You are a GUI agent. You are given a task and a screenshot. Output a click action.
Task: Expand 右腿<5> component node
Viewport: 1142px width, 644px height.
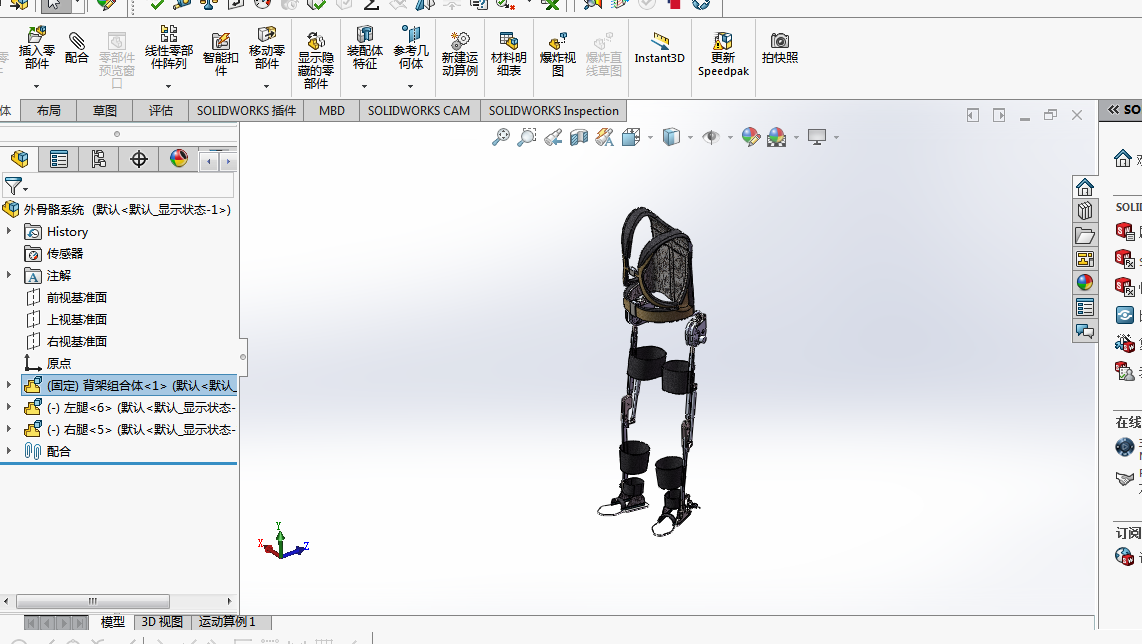click(9, 428)
